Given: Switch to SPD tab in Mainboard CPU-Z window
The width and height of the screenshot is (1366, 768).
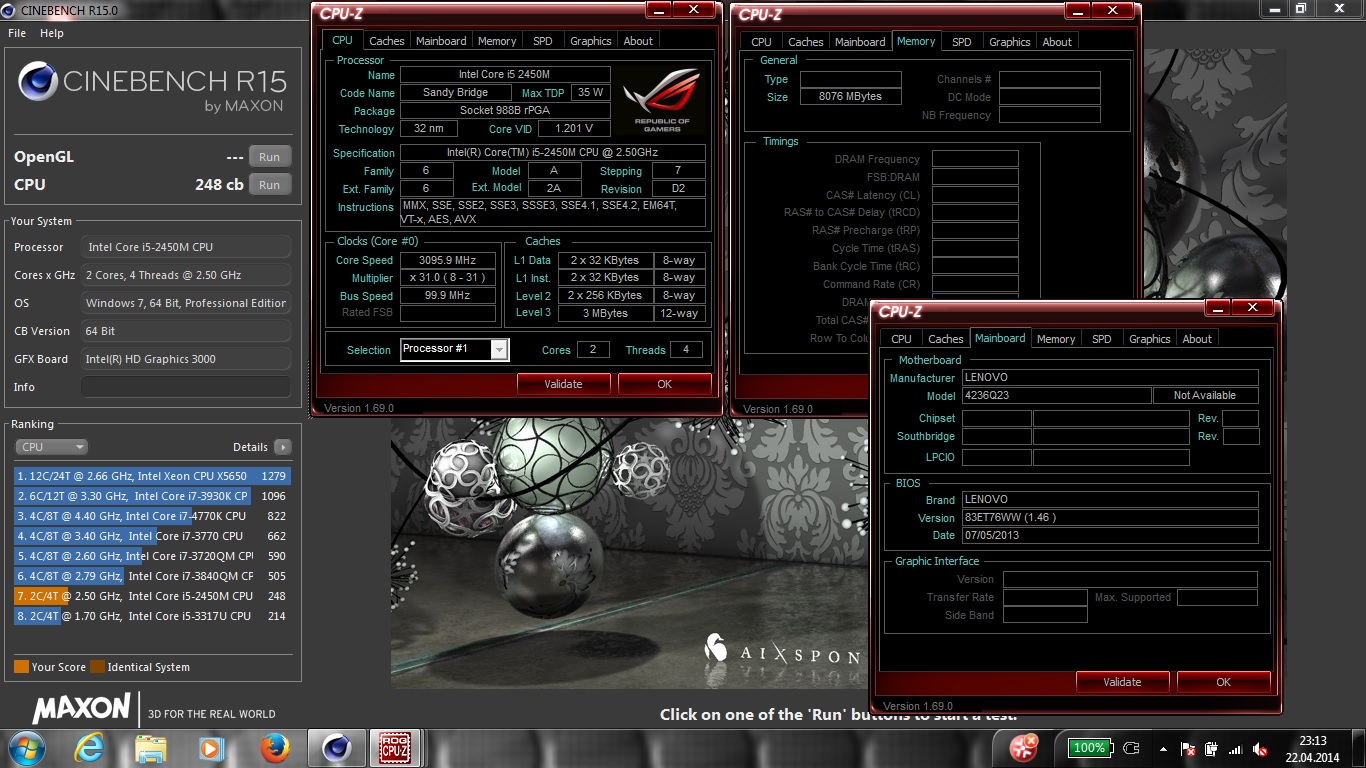Looking at the screenshot, I should [x=1101, y=339].
